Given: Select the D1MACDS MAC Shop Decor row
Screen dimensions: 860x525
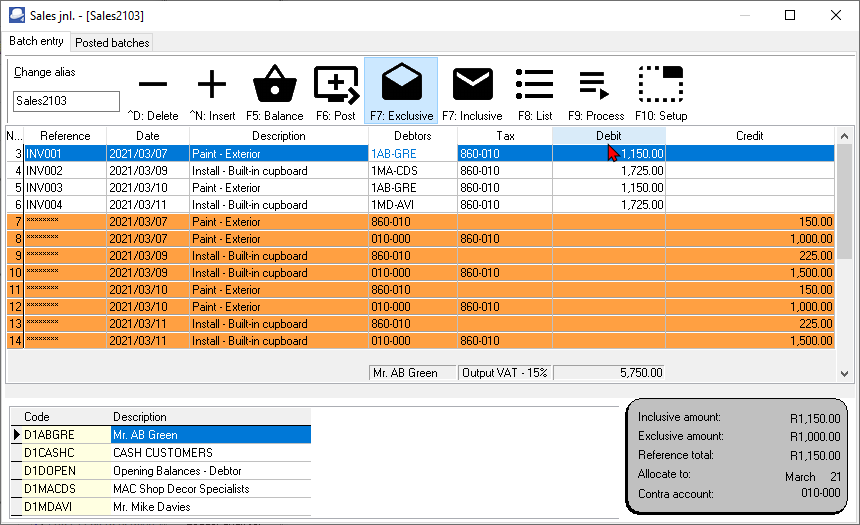Looking at the screenshot, I should coord(161,489).
